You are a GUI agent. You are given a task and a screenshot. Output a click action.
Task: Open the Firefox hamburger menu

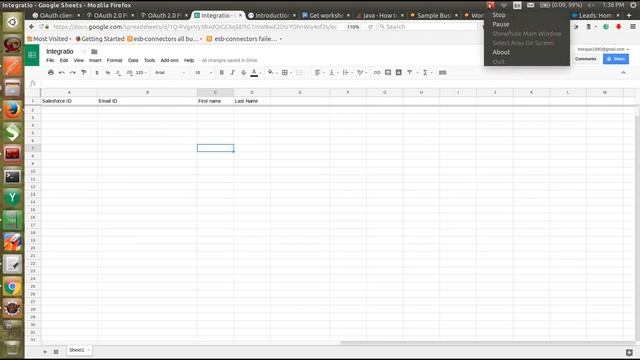coord(633,27)
